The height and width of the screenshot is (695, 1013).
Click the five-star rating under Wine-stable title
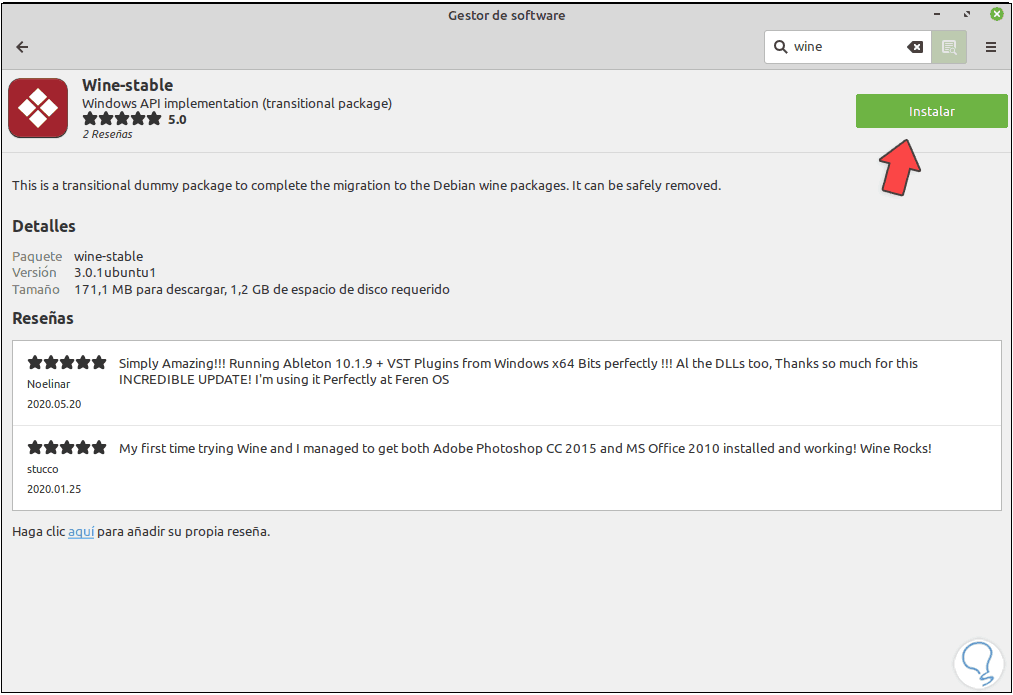tap(122, 119)
